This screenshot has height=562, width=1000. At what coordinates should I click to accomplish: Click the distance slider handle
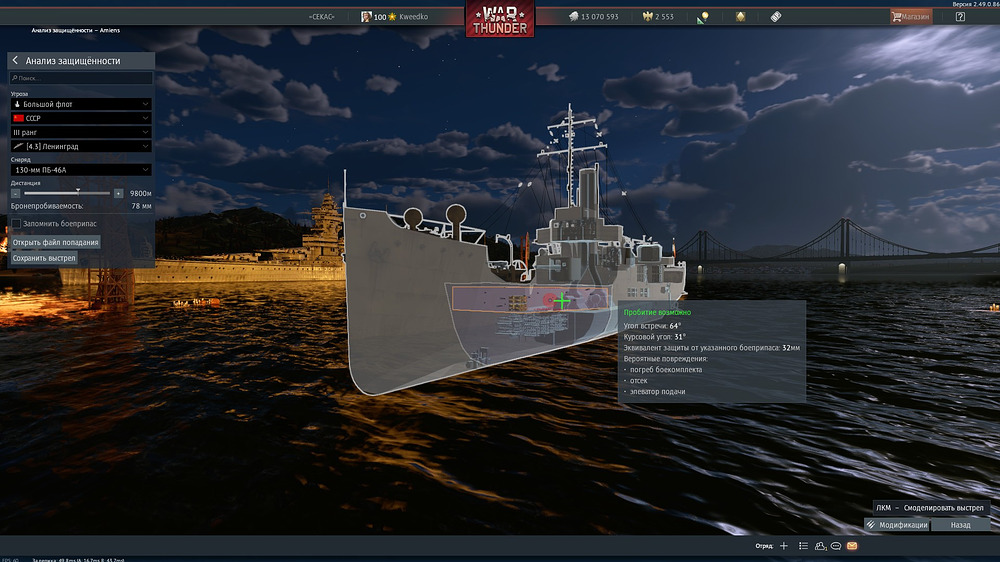[x=78, y=192]
